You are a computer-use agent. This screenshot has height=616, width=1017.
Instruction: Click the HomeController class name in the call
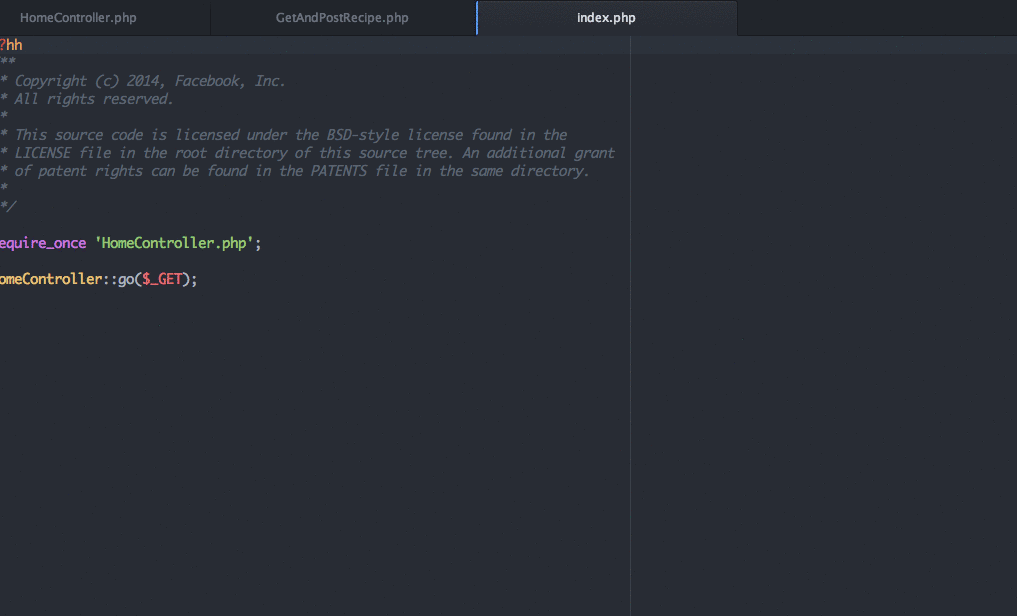[x=50, y=279]
